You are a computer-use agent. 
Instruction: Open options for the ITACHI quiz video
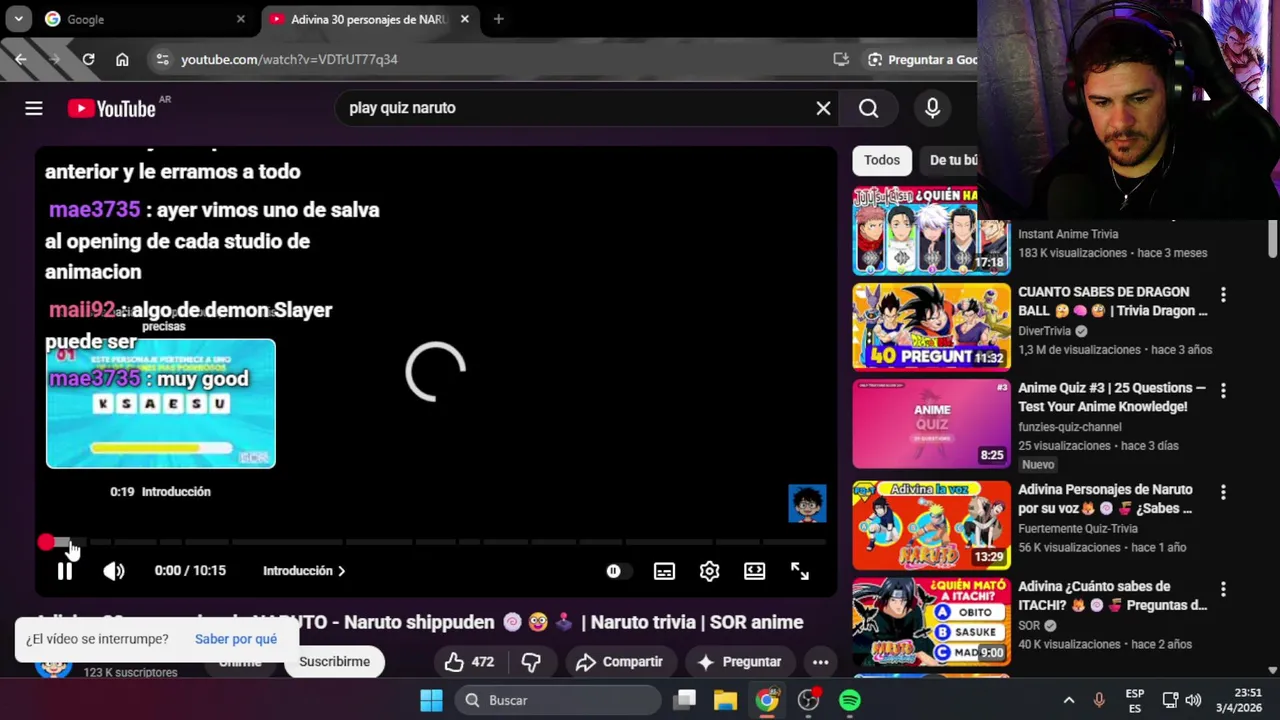pos(1223,590)
